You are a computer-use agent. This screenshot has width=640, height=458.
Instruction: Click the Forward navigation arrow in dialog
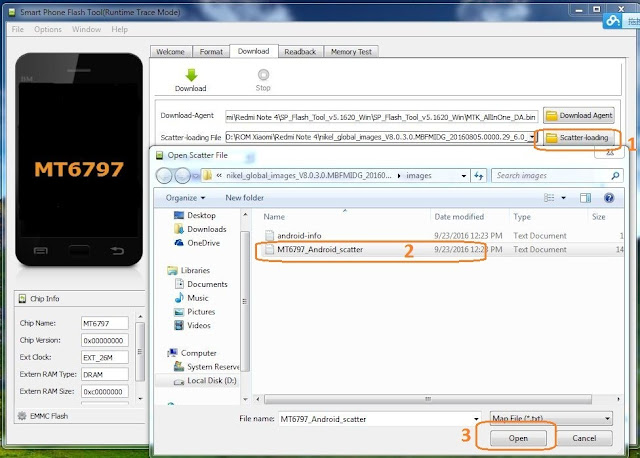coord(182,176)
